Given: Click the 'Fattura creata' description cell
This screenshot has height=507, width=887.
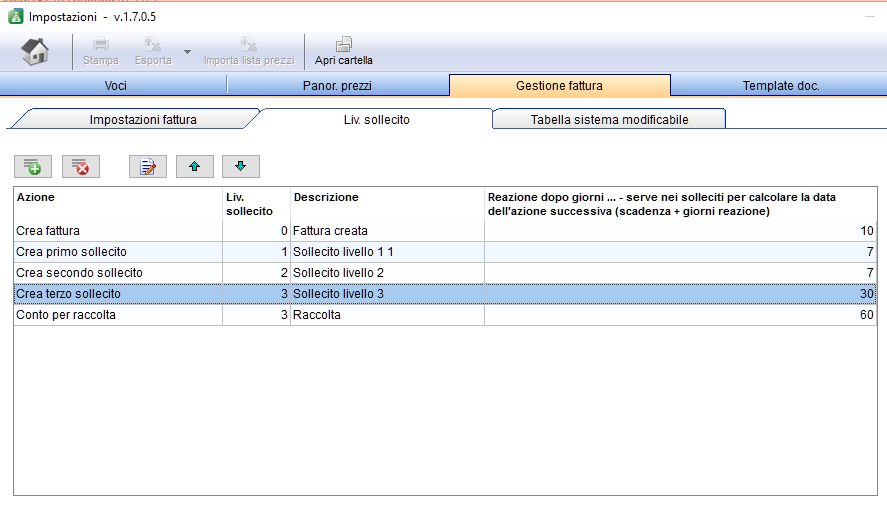Looking at the screenshot, I should [x=387, y=231].
